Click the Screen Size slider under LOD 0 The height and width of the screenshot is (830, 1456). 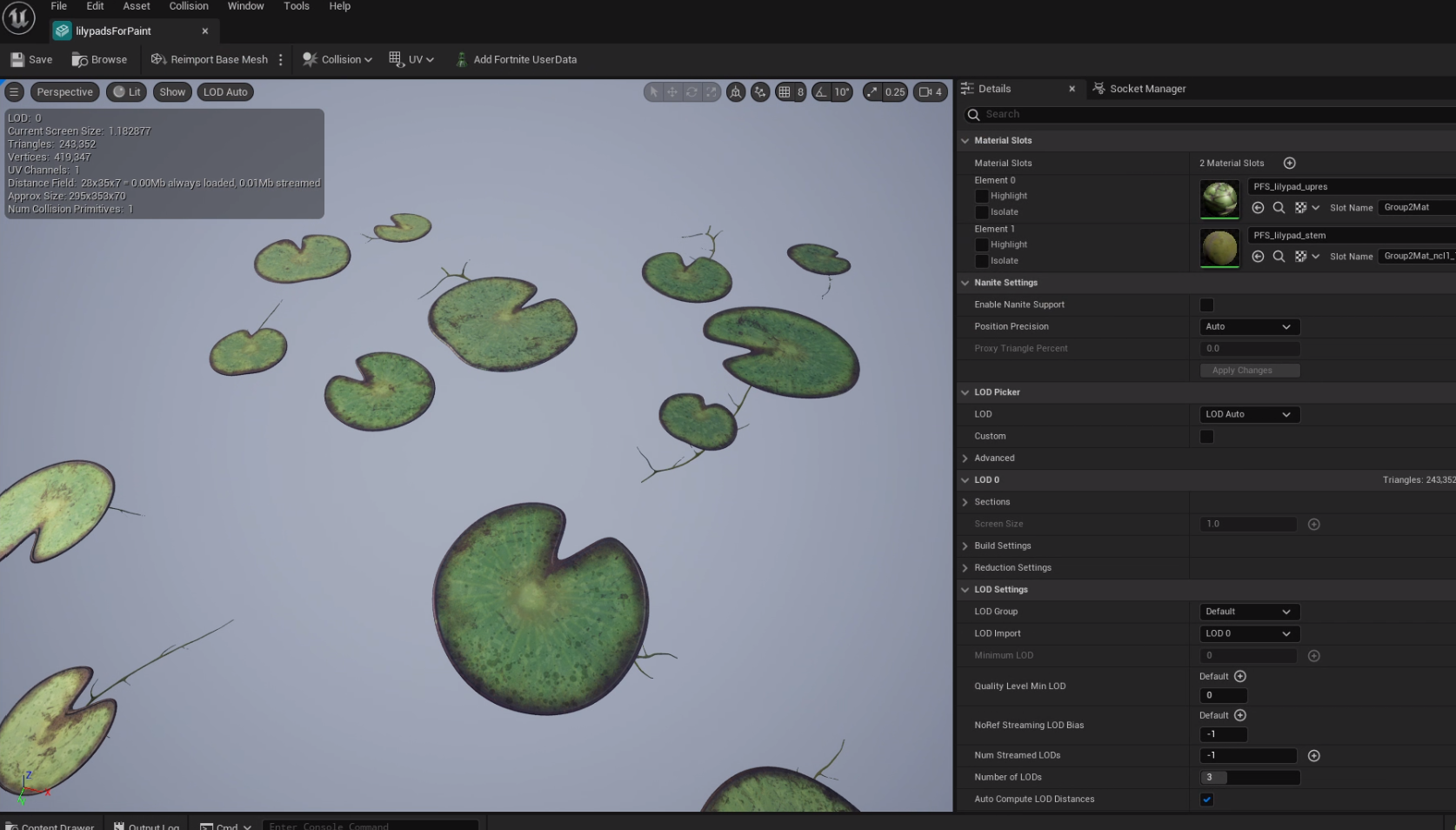click(x=1247, y=524)
